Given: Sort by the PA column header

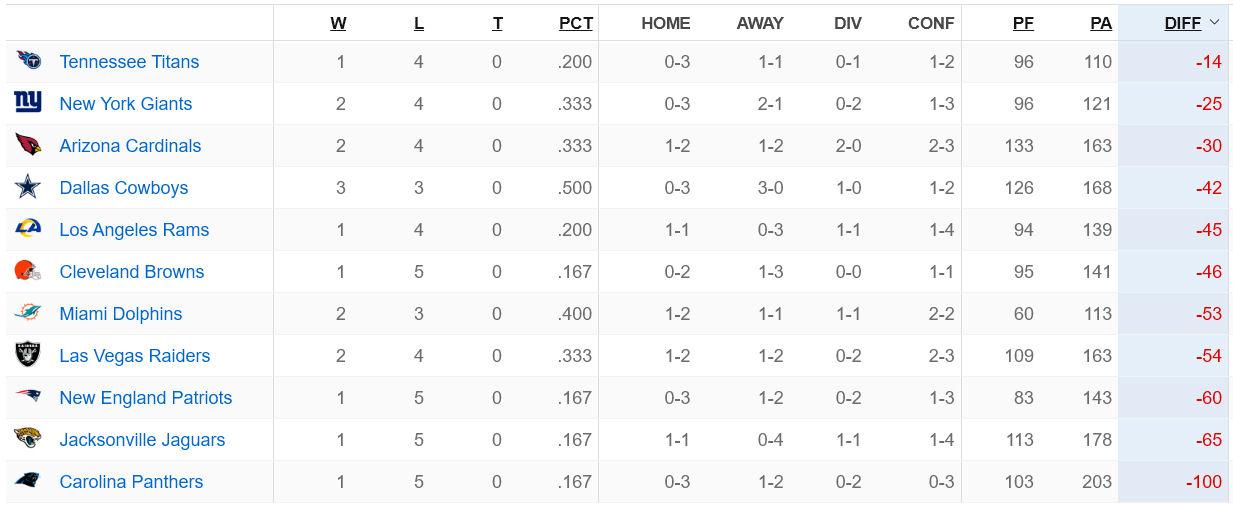Looking at the screenshot, I should (1101, 23).
